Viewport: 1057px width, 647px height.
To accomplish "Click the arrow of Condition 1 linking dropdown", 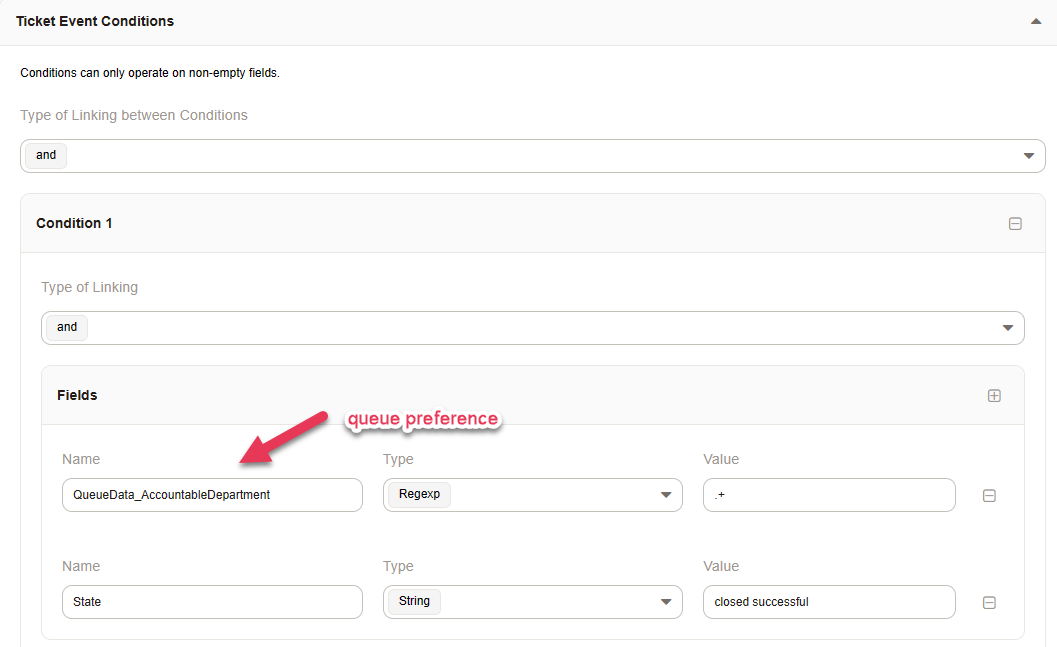I will click(1008, 328).
